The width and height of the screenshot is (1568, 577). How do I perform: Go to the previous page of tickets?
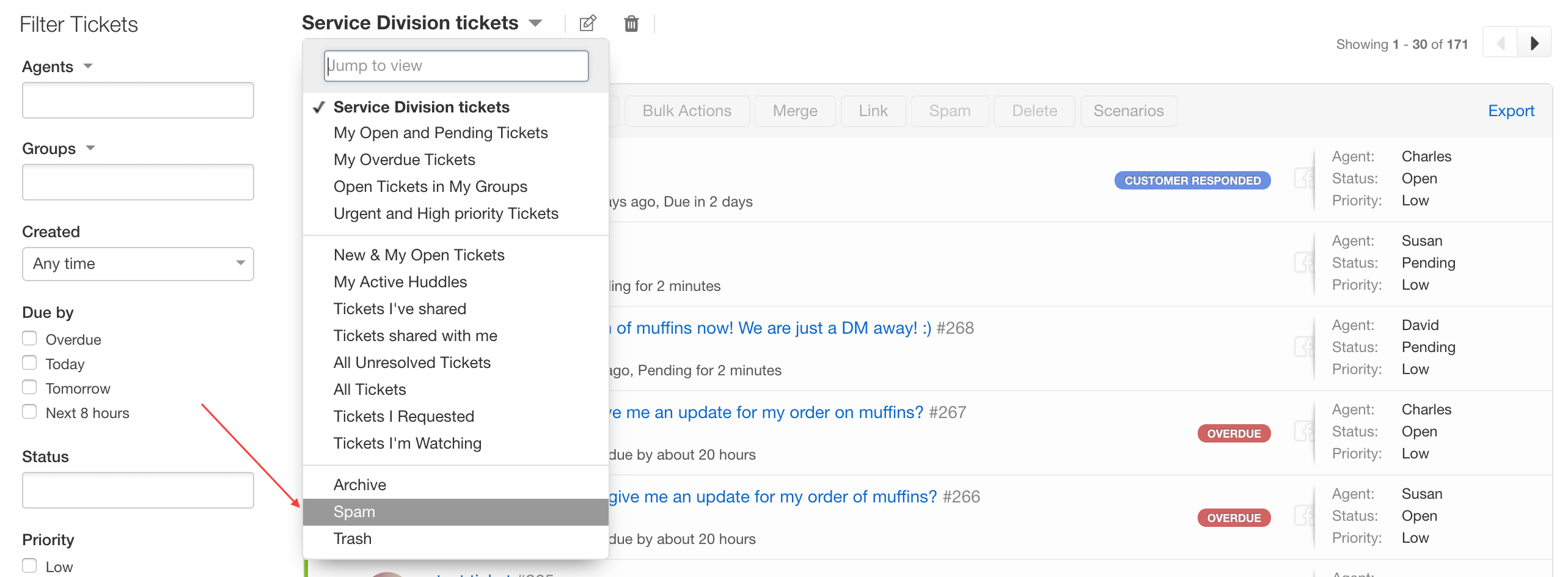pos(1501,43)
